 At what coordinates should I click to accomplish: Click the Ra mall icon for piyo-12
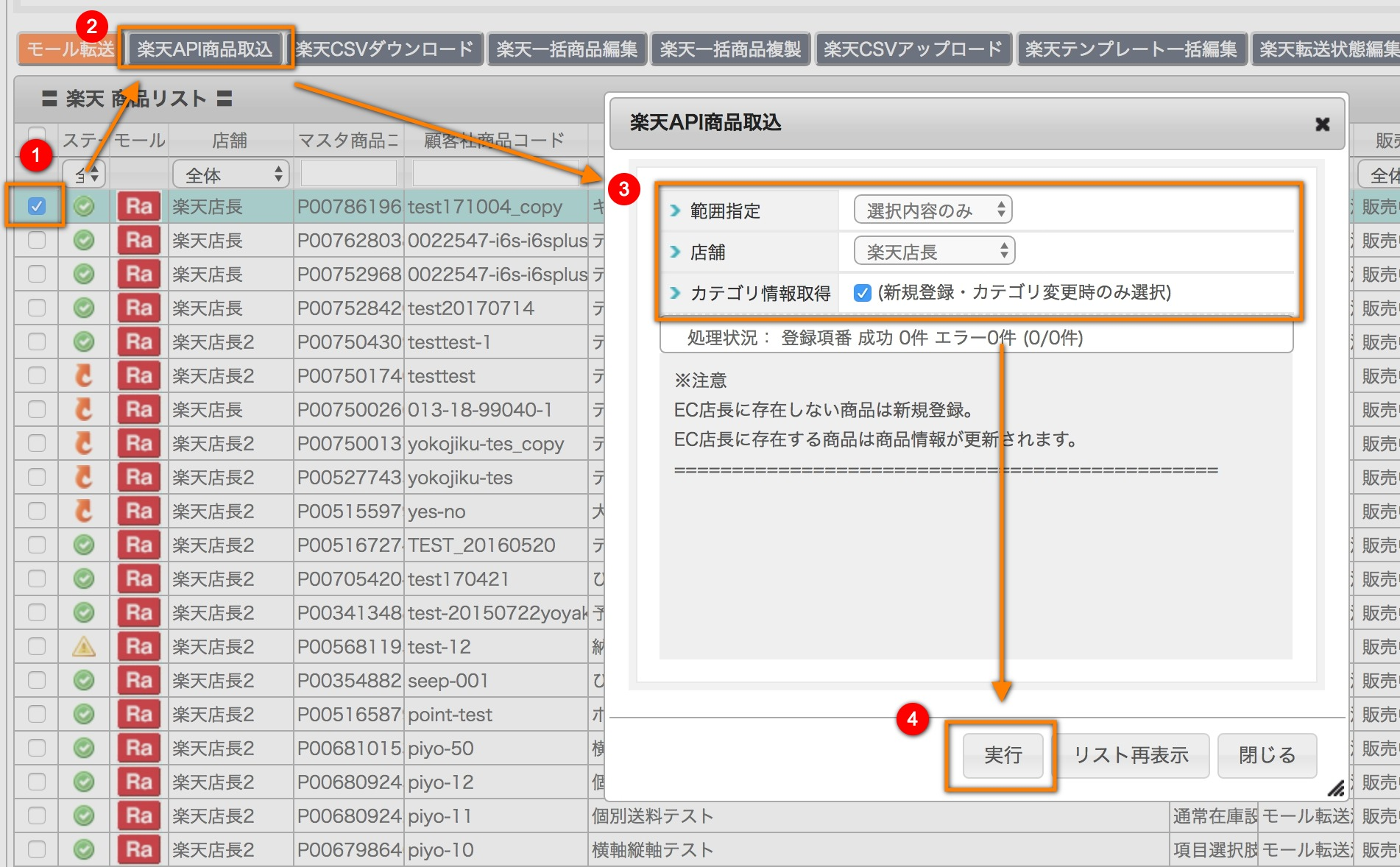click(x=138, y=782)
